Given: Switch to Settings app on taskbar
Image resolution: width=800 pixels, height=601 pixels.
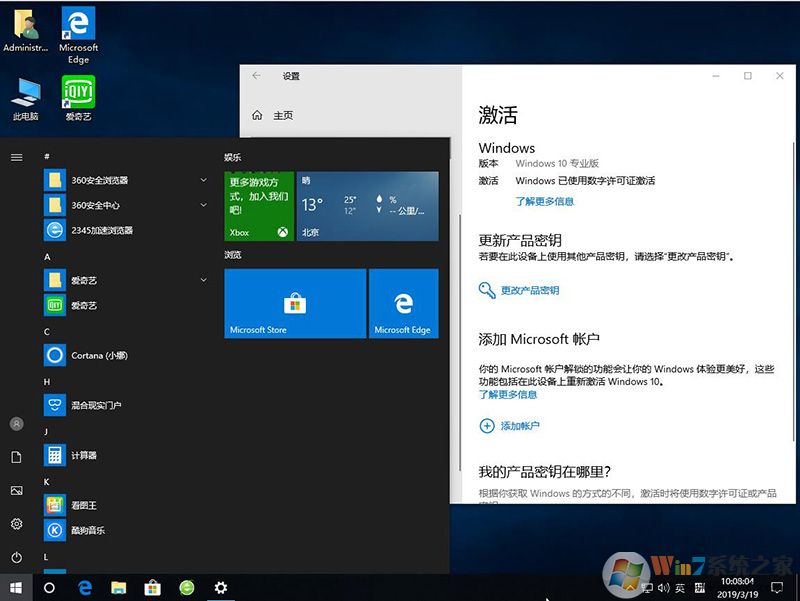Looking at the screenshot, I should tap(221, 588).
